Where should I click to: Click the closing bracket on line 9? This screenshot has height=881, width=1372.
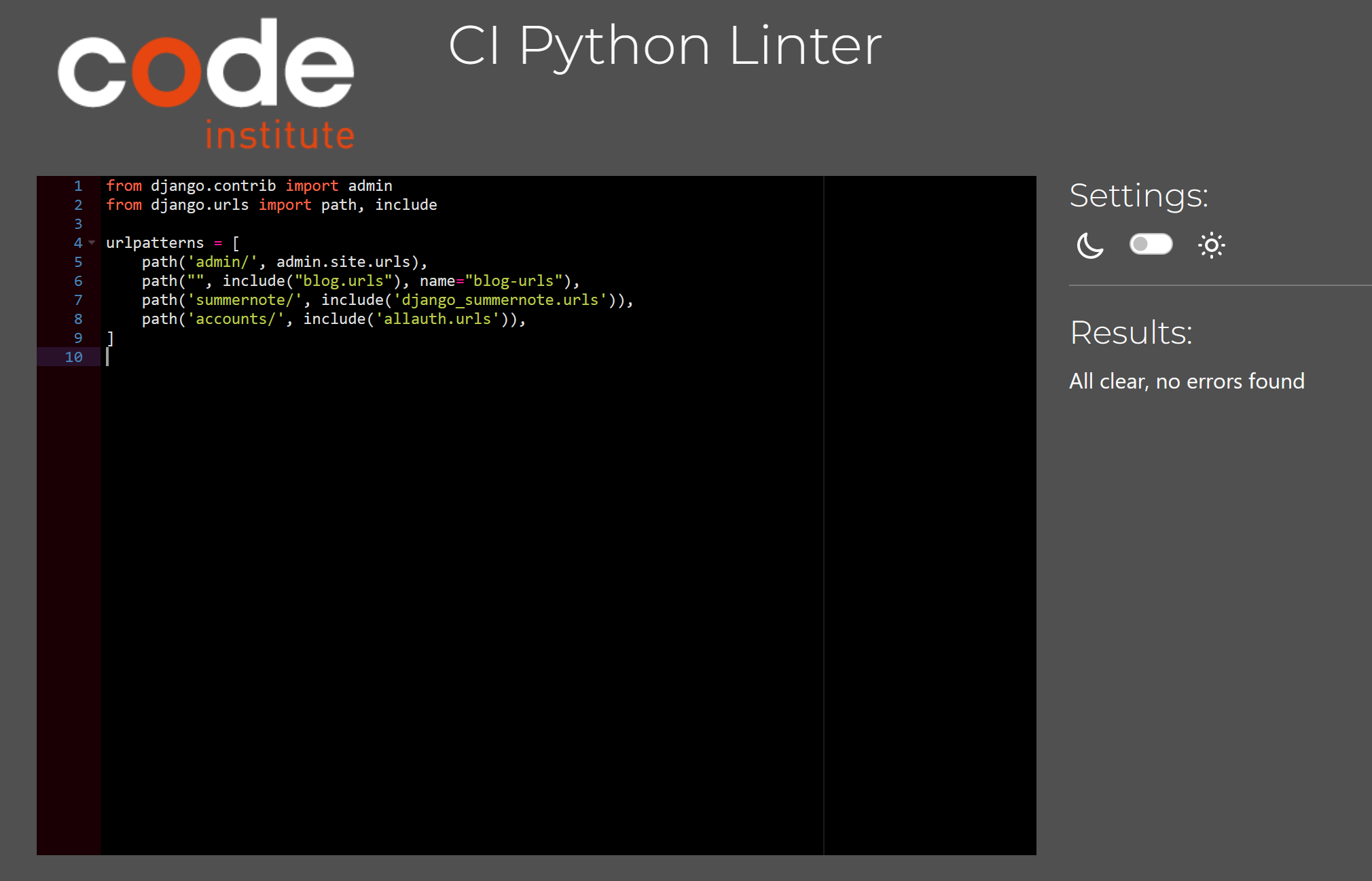coord(110,338)
